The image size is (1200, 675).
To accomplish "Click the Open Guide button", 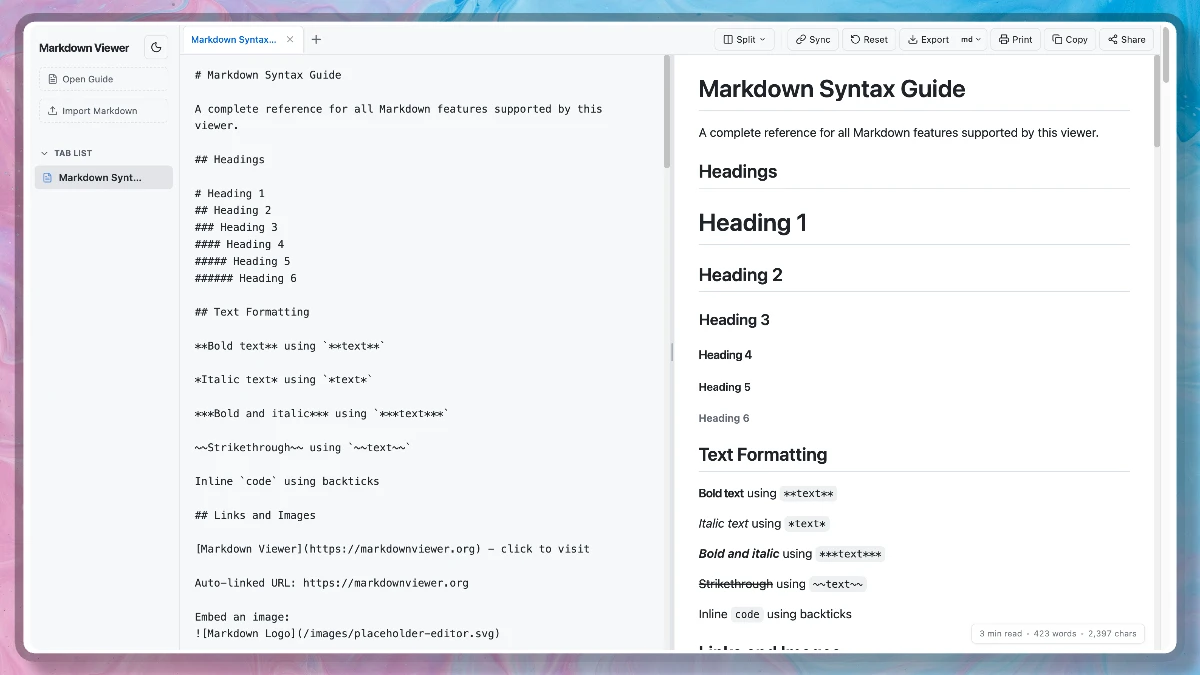I will [x=103, y=79].
